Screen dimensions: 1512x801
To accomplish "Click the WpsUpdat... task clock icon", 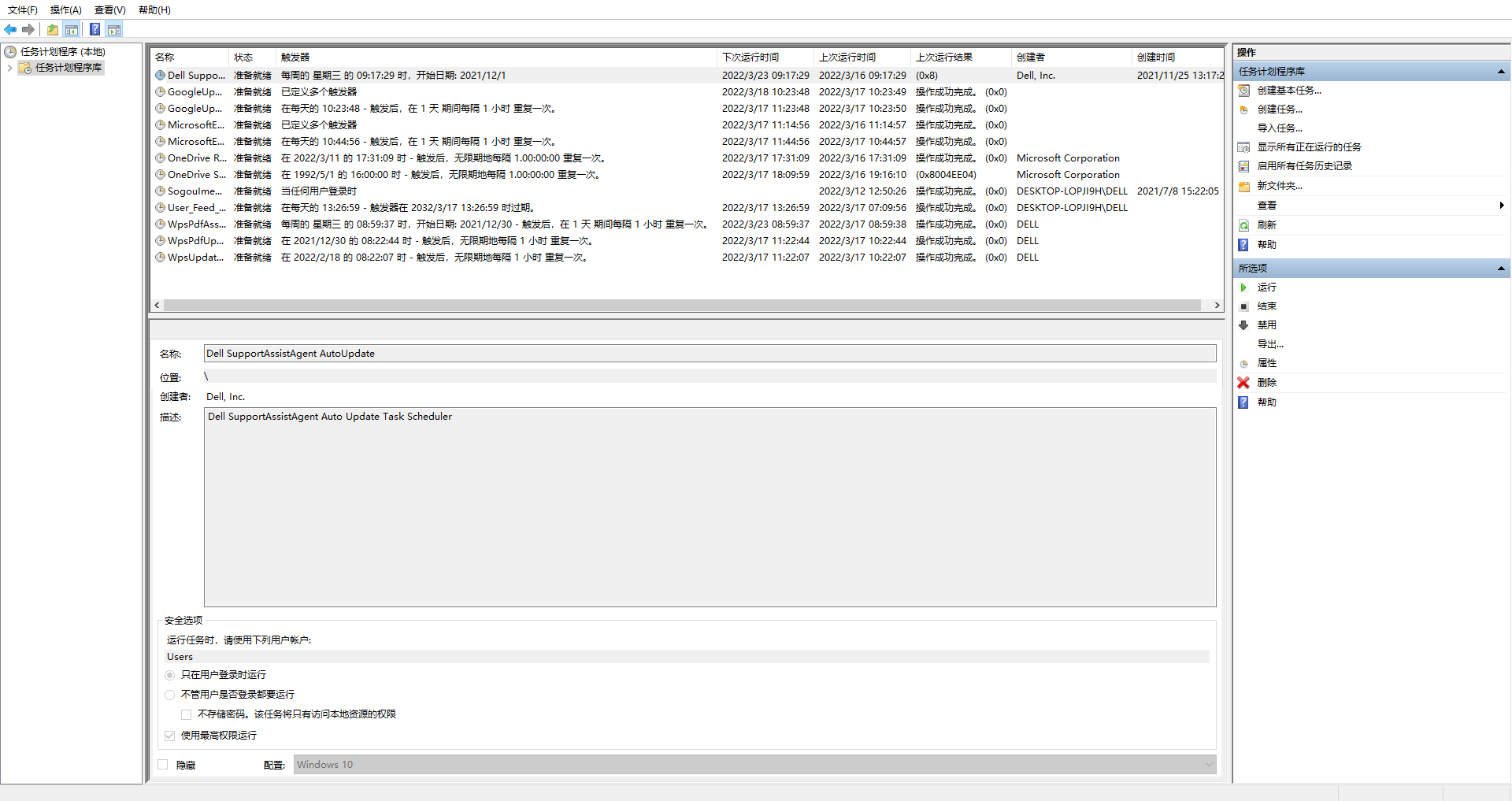I will point(161,258).
